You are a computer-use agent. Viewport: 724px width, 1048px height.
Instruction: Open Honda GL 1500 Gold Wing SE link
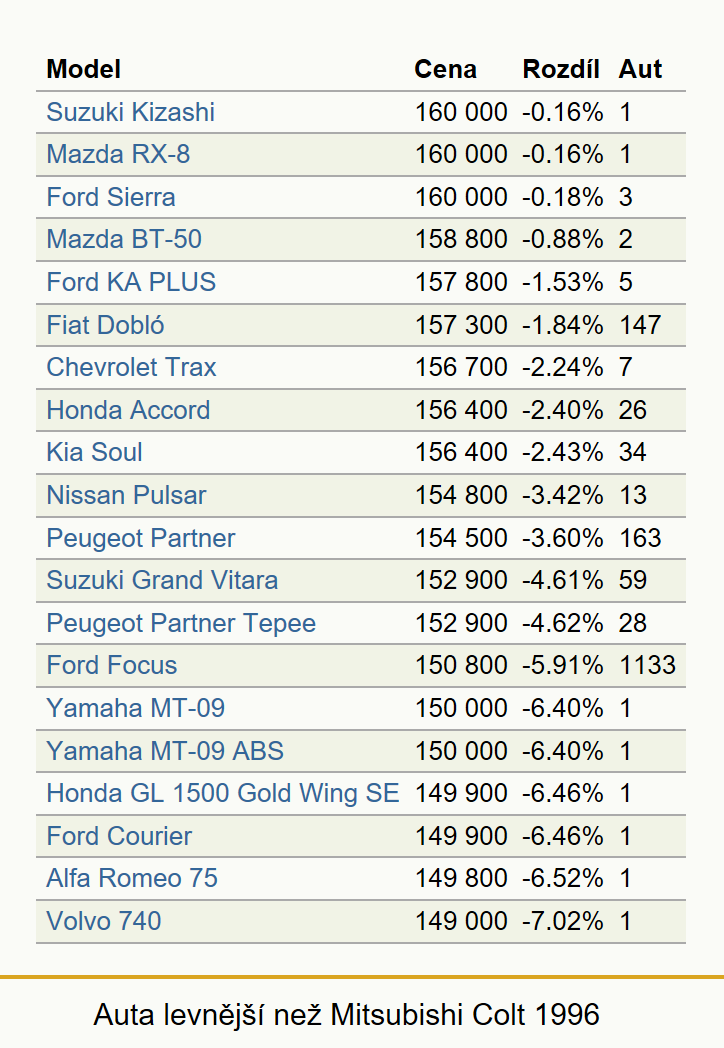click(223, 793)
